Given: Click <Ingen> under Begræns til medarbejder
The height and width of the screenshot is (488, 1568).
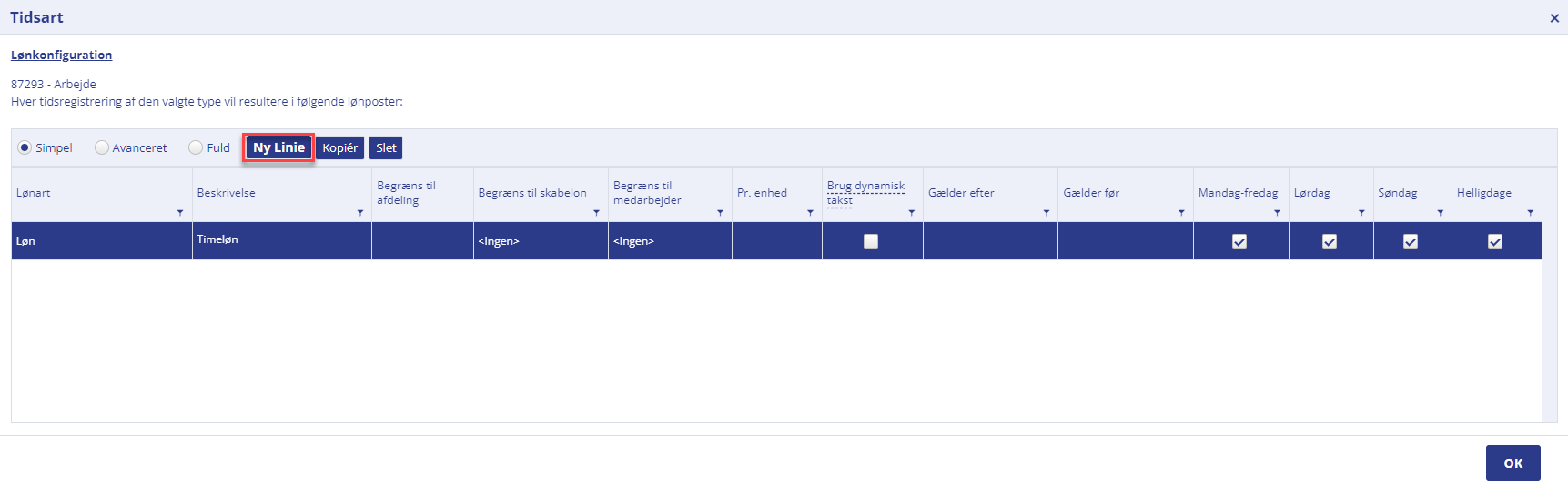Looking at the screenshot, I should click(670, 241).
